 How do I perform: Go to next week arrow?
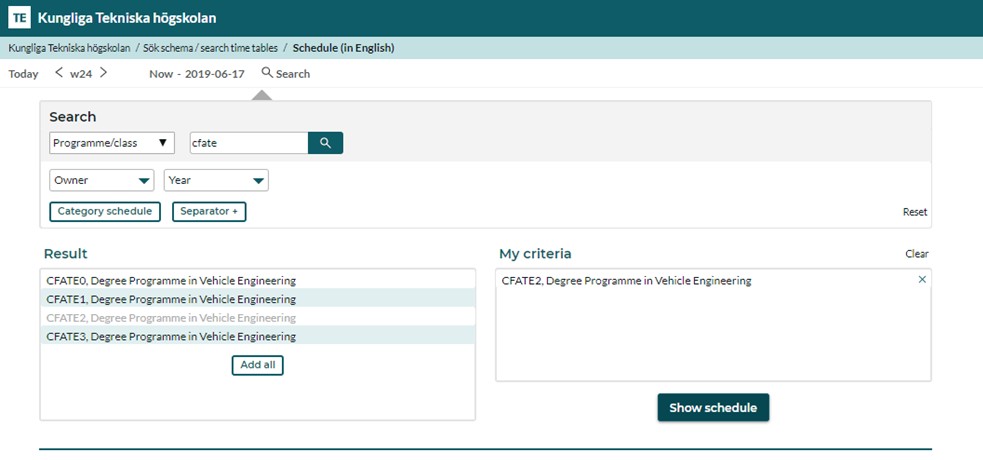[103, 73]
